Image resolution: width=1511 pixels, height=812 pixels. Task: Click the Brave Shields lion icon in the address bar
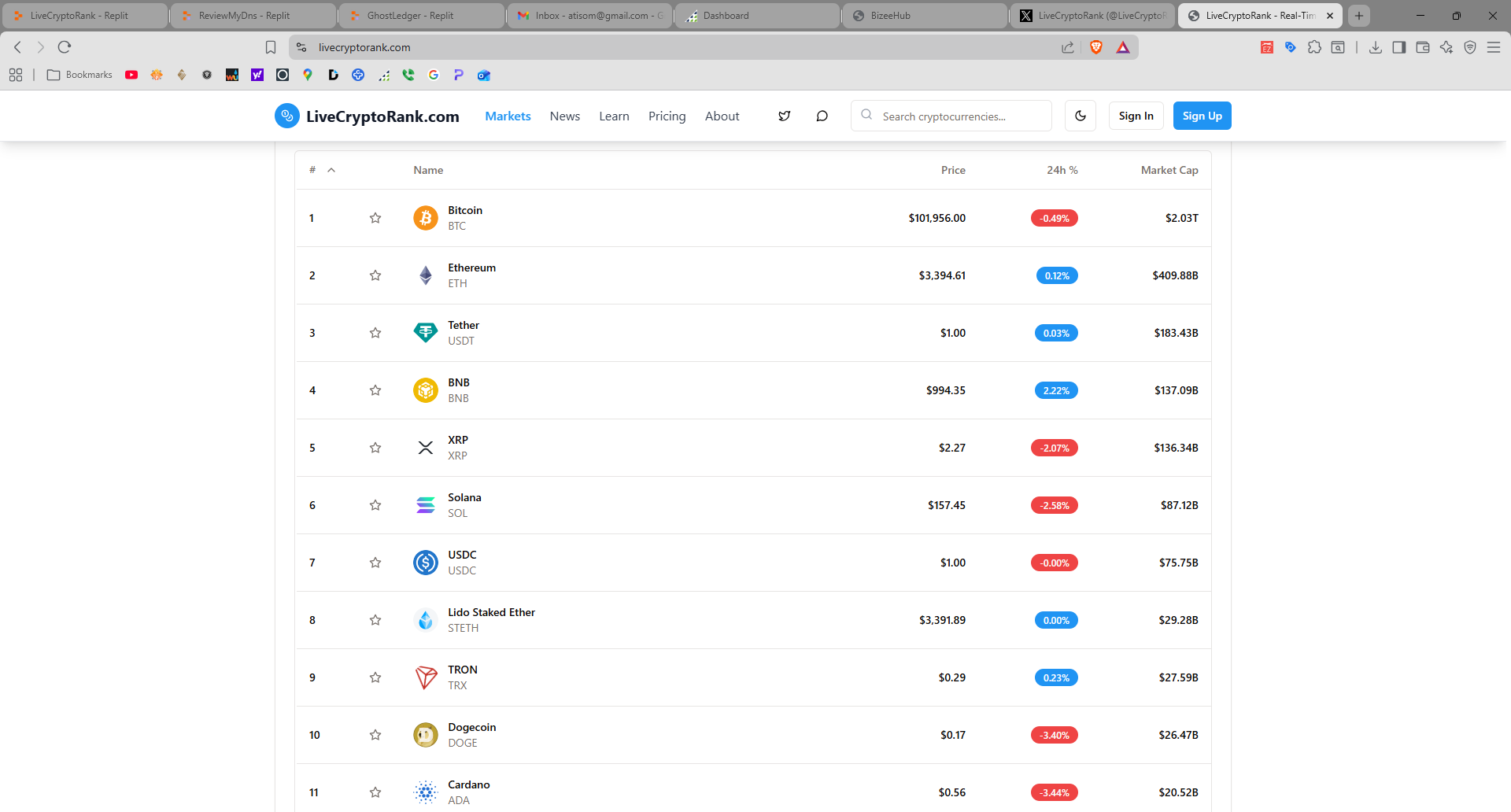(1098, 47)
